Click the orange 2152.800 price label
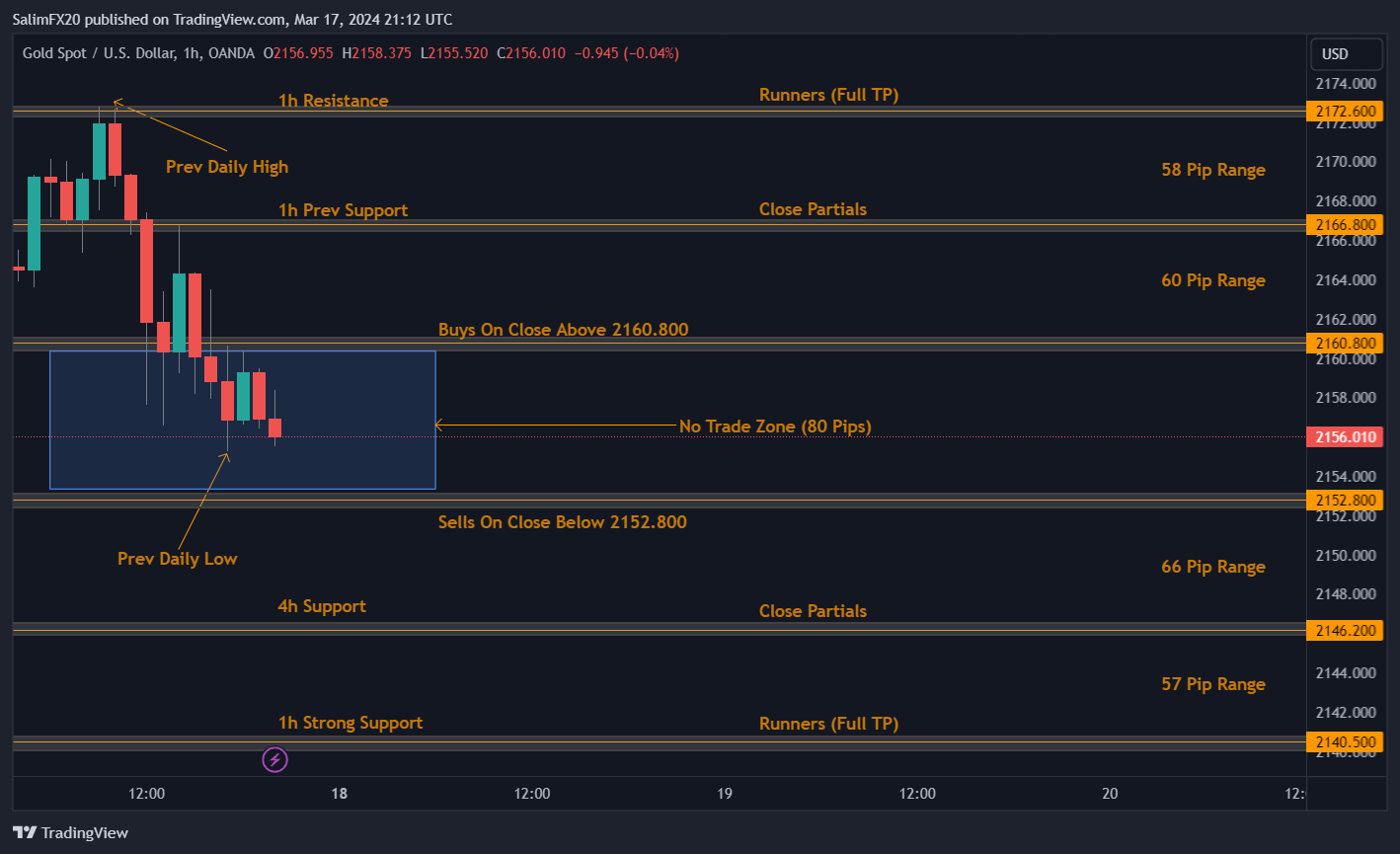1400x854 pixels. [1345, 500]
